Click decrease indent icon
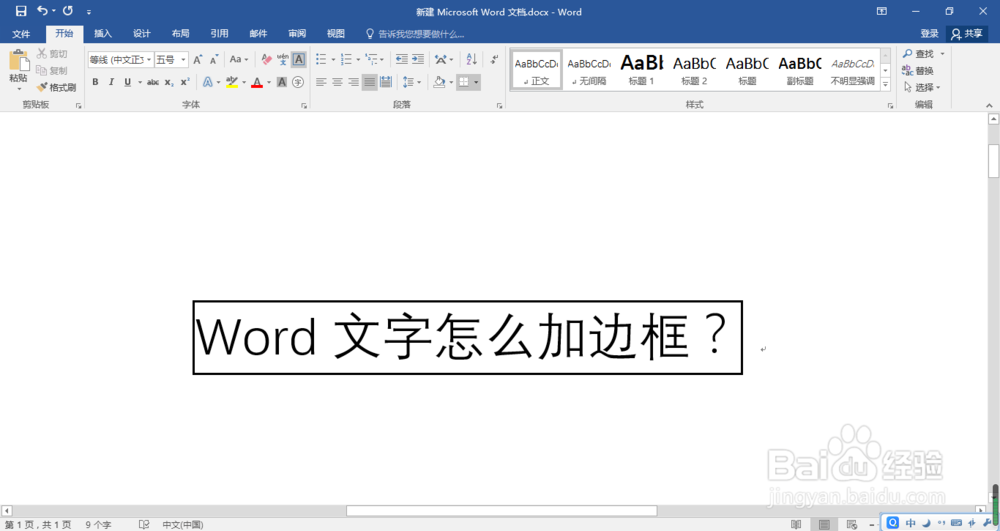The height and width of the screenshot is (531, 1000). pyautogui.click(x=401, y=59)
